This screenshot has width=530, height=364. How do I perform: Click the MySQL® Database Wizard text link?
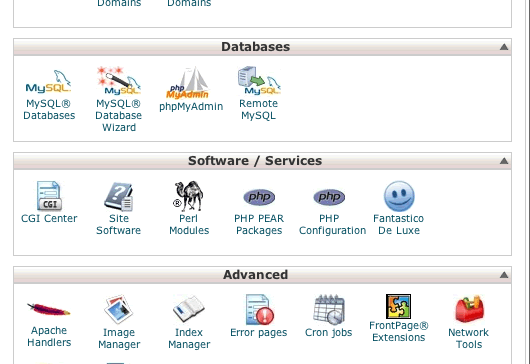(x=119, y=115)
